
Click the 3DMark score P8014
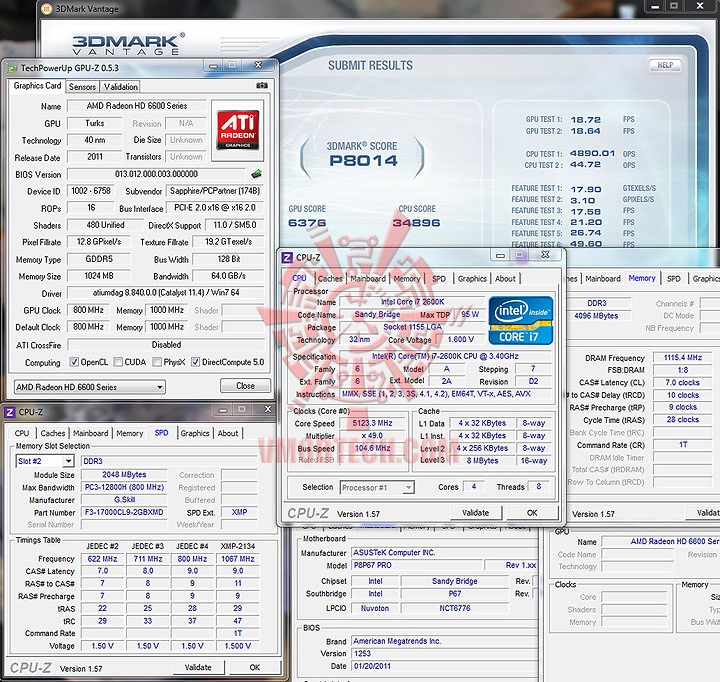[x=363, y=160]
